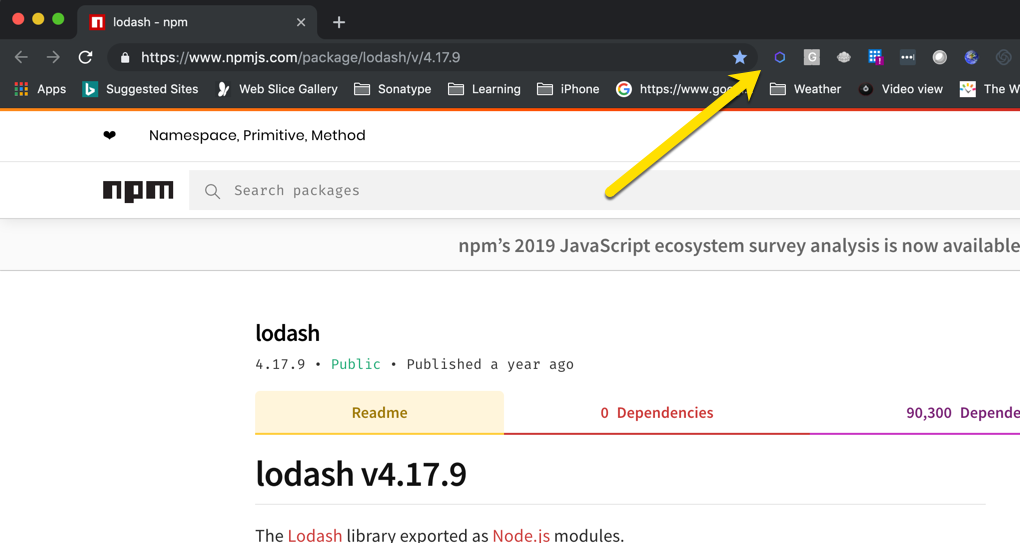Open the Video view bookmark
The image size is (1020, 543).
click(900, 89)
